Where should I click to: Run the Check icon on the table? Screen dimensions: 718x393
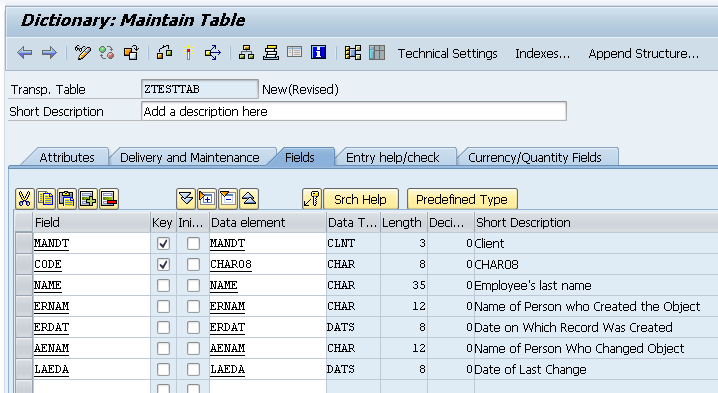click(164, 53)
